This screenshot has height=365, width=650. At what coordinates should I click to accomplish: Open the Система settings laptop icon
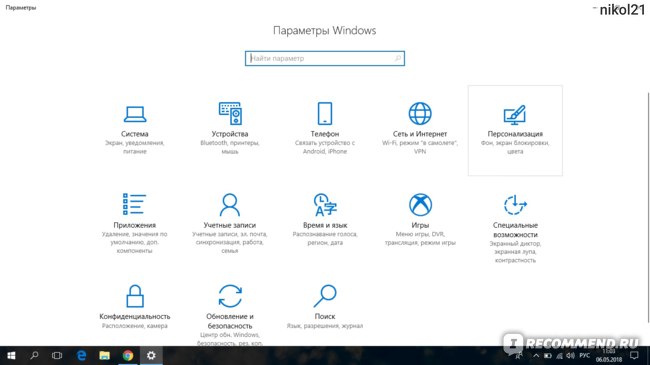(x=135, y=114)
